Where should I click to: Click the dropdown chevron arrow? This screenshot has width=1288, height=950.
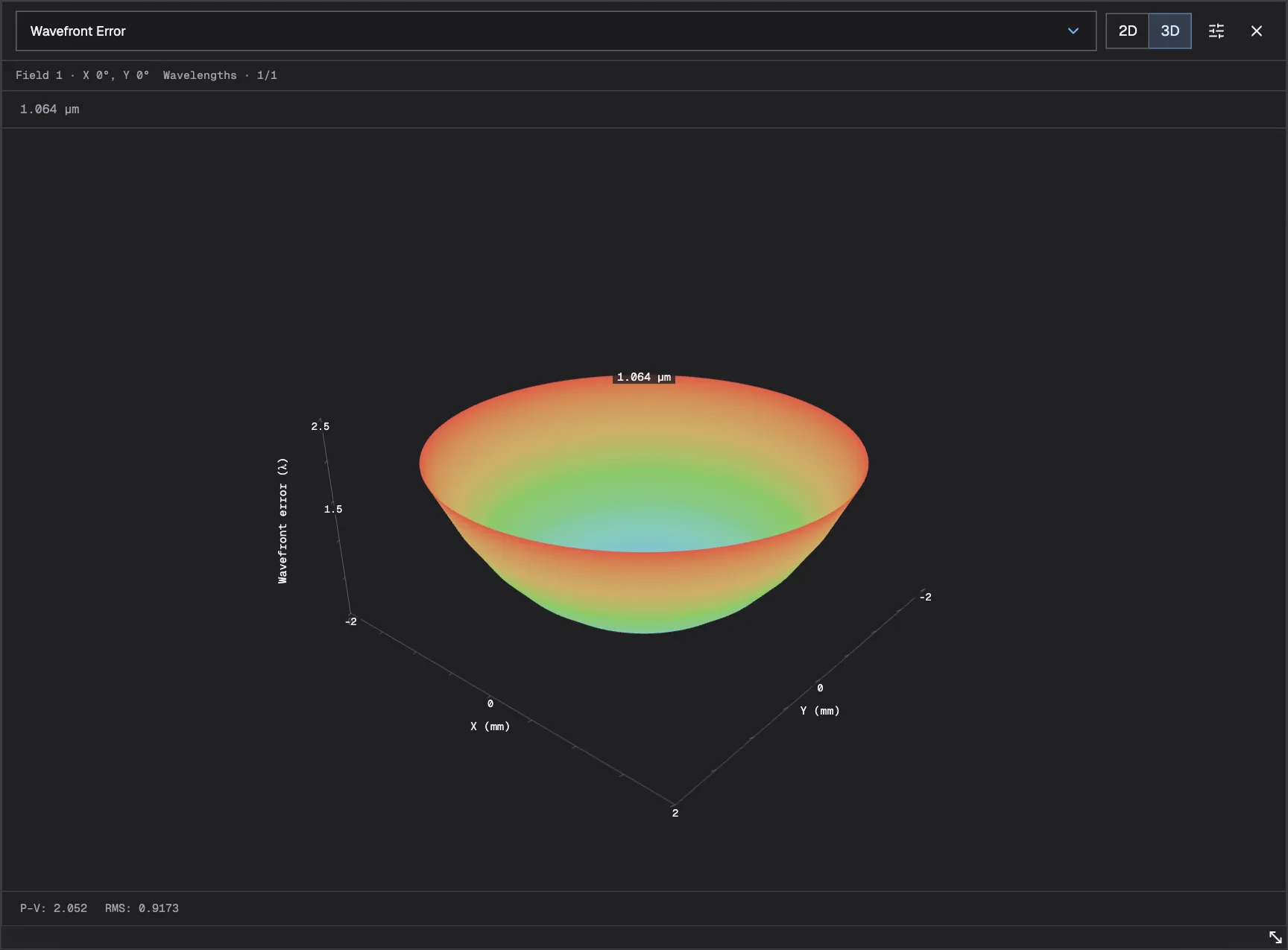[1073, 31]
